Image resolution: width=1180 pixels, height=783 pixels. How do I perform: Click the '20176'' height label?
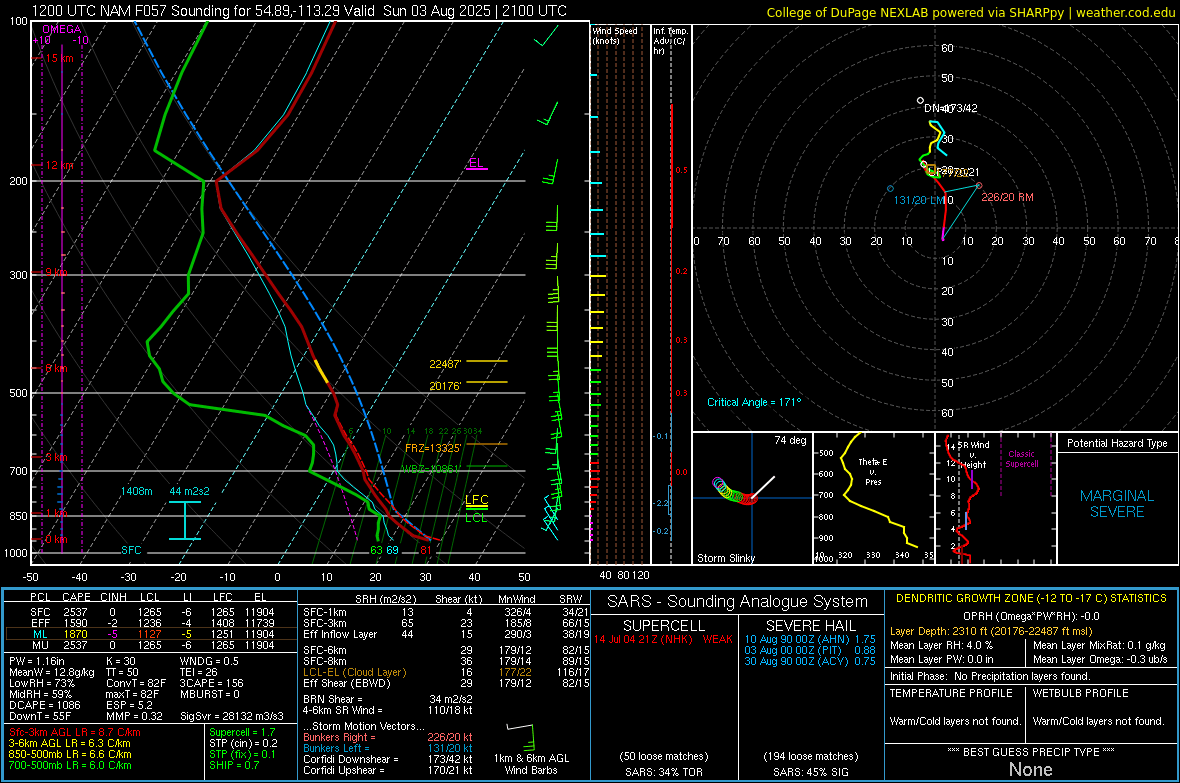(445, 386)
